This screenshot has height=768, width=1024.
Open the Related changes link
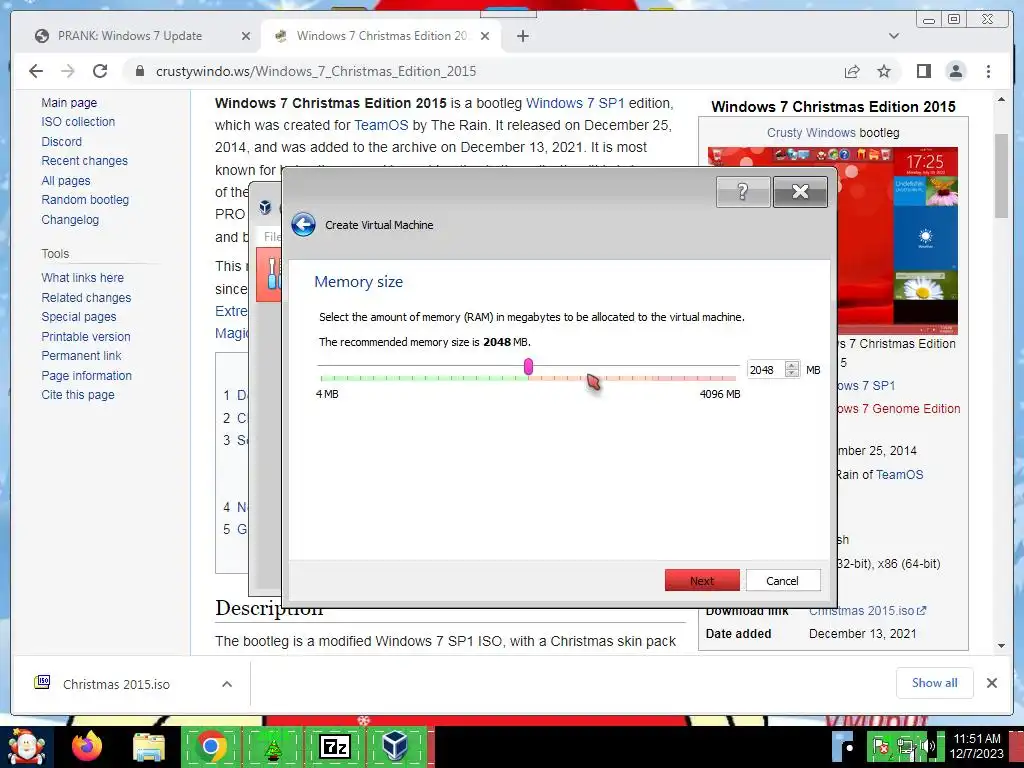coord(86,298)
